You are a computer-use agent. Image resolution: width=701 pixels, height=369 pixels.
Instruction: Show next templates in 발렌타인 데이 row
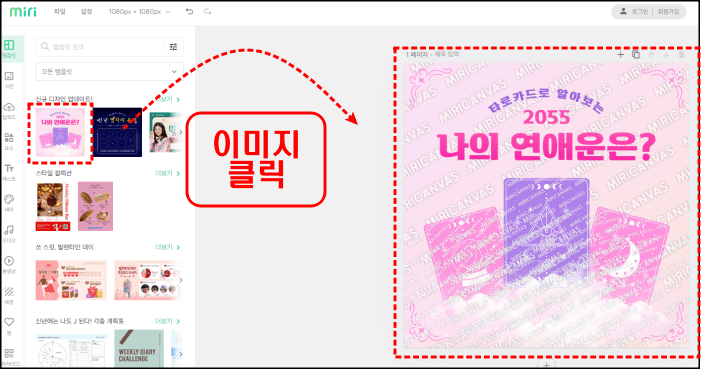[181, 280]
